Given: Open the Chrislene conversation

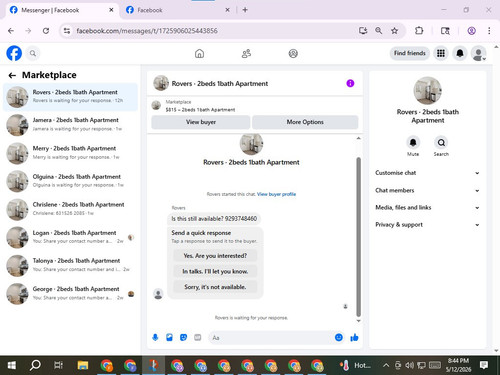Looking at the screenshot, I should 70,209.
